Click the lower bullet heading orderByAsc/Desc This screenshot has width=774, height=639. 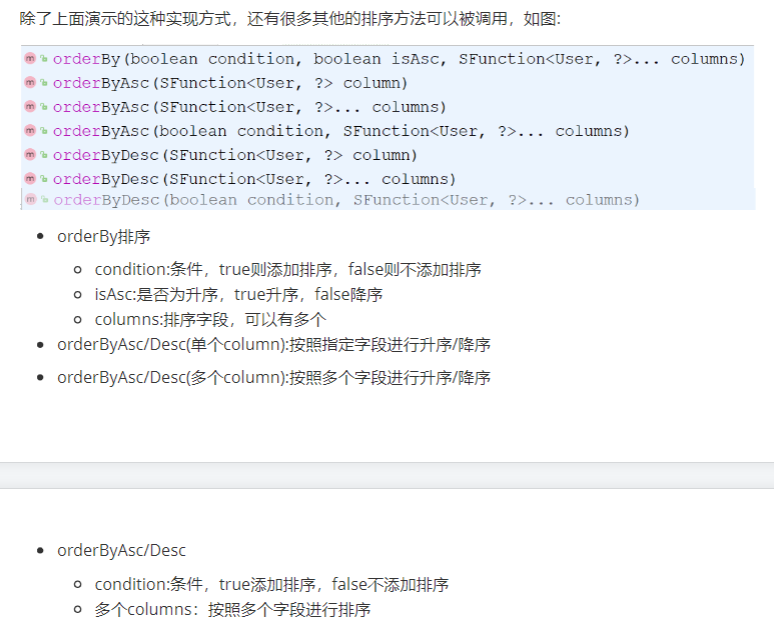pyautogui.click(x=121, y=550)
